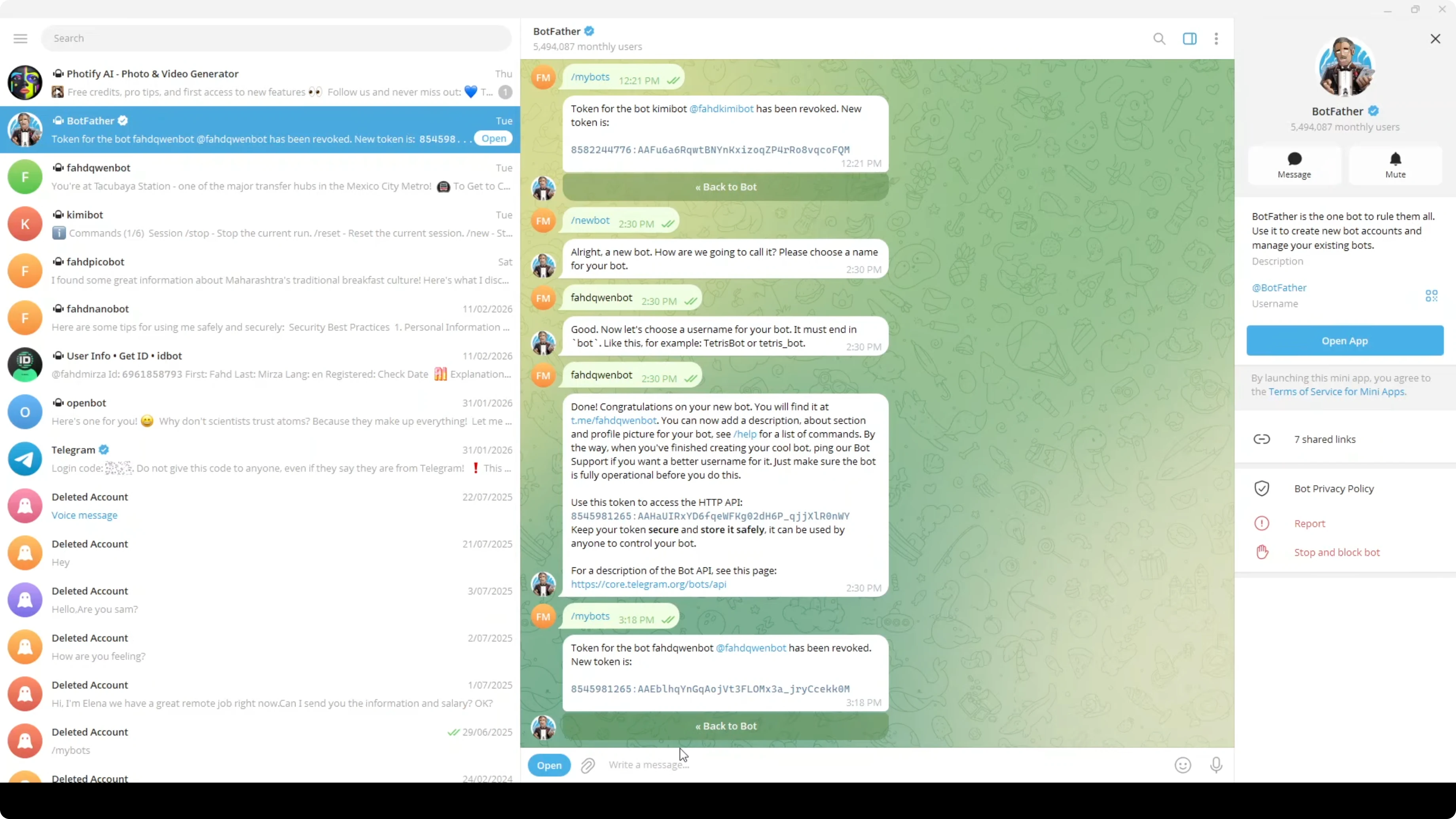1456x819 pixels.
Task: Click the Search chats input field
Action: click(276, 38)
